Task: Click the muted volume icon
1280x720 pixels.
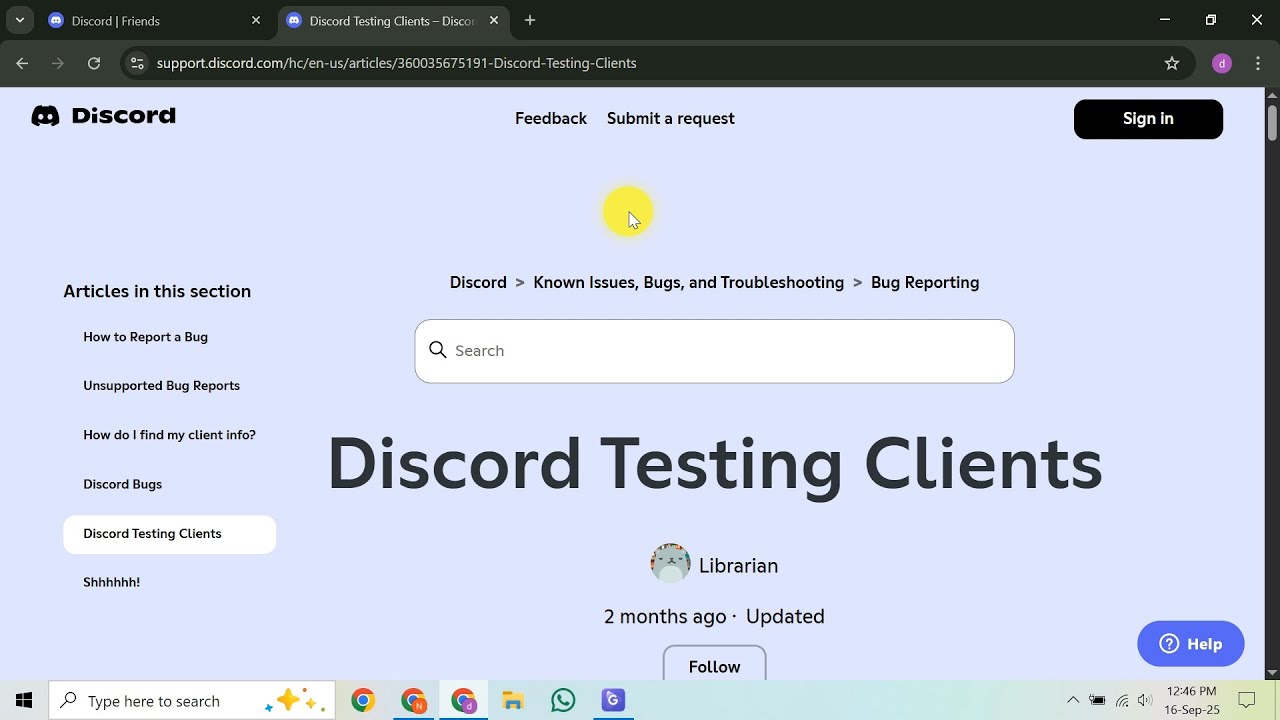Action: point(1146,701)
